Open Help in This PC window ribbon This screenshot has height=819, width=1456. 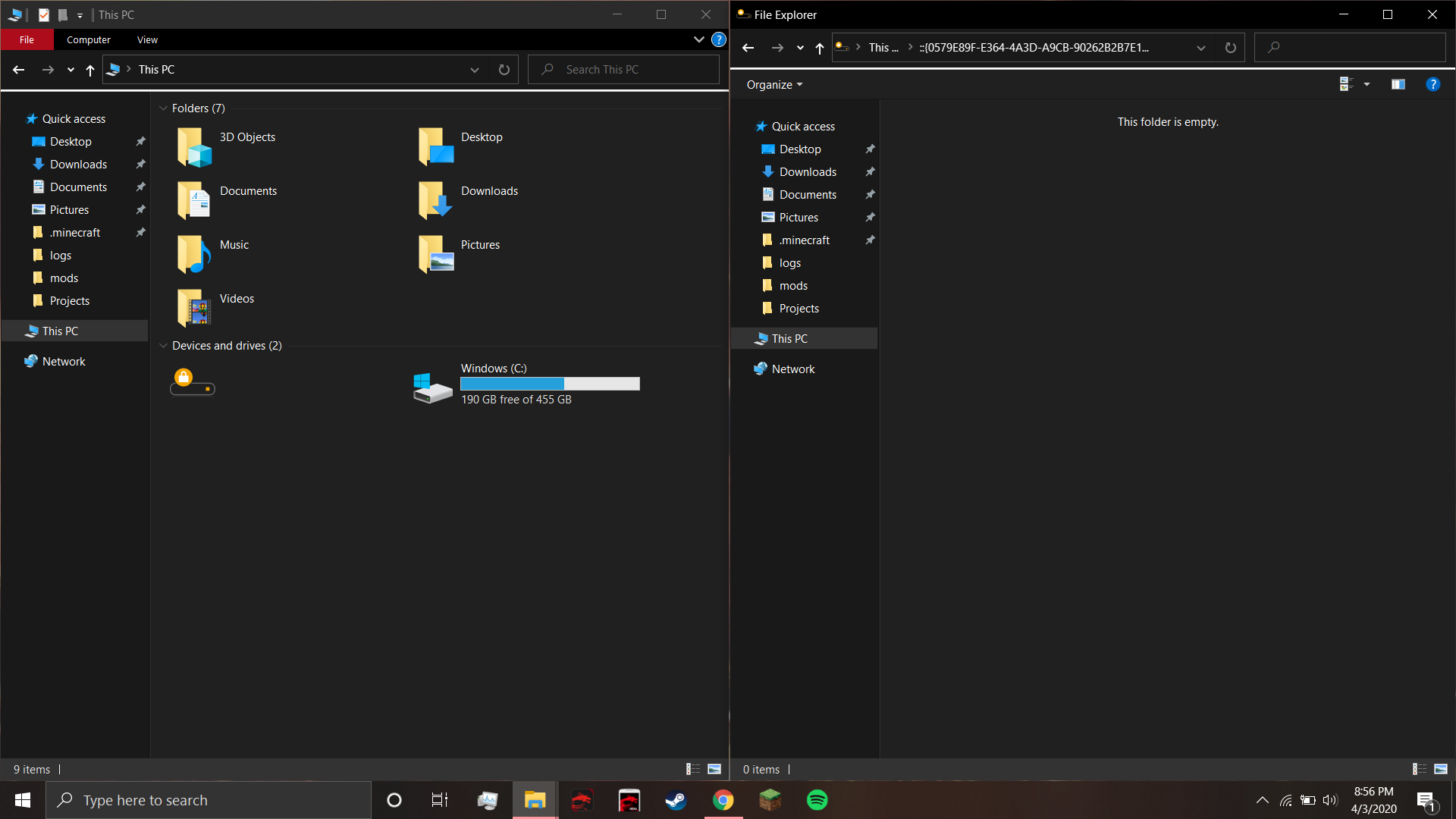[719, 39]
